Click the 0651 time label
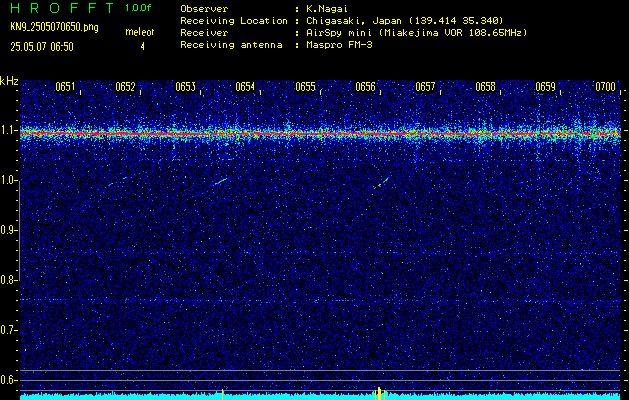Image resolution: width=629 pixels, height=400 pixels. pyautogui.click(x=65, y=87)
